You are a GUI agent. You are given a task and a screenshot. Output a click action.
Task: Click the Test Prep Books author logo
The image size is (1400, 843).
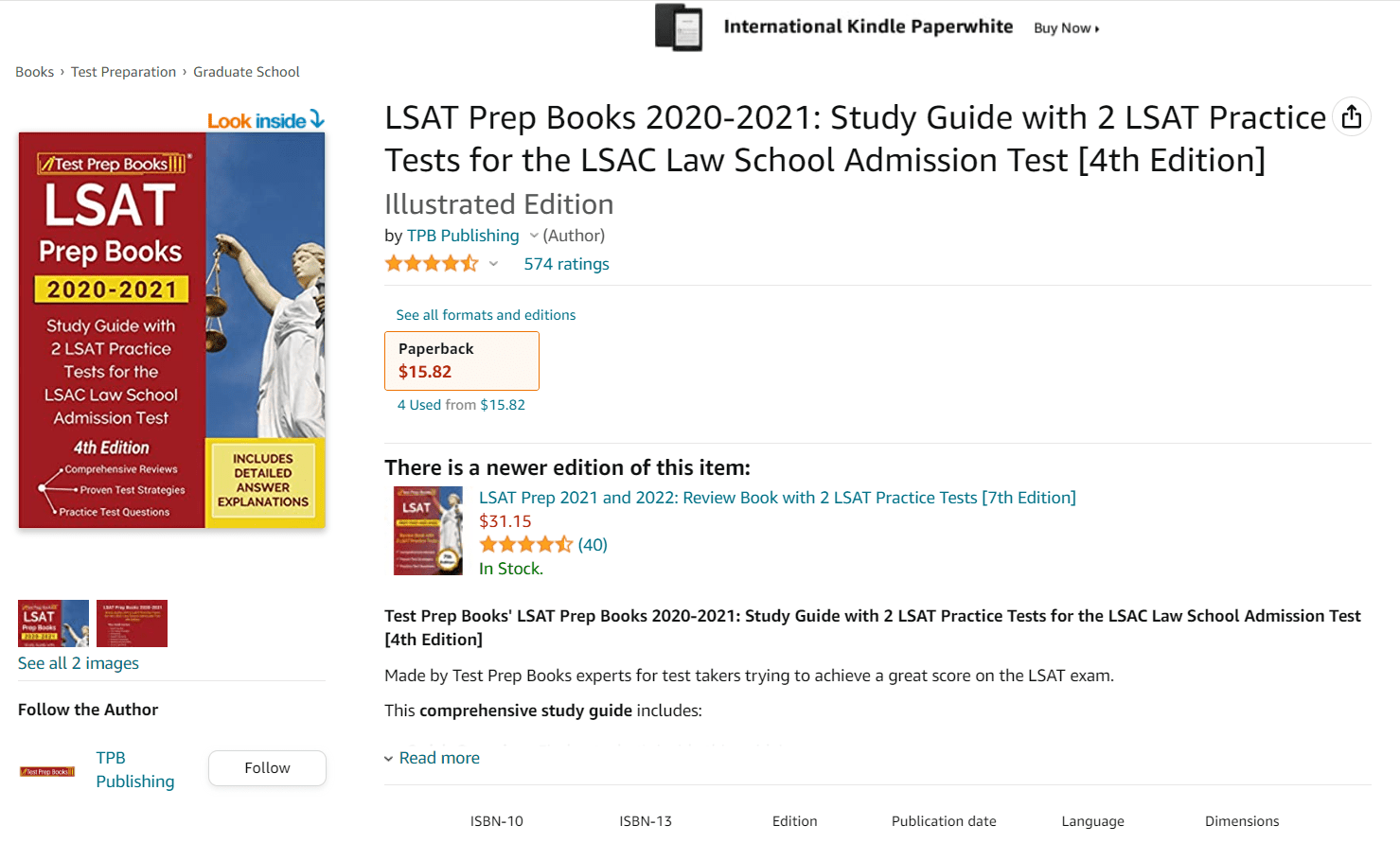coord(46,769)
